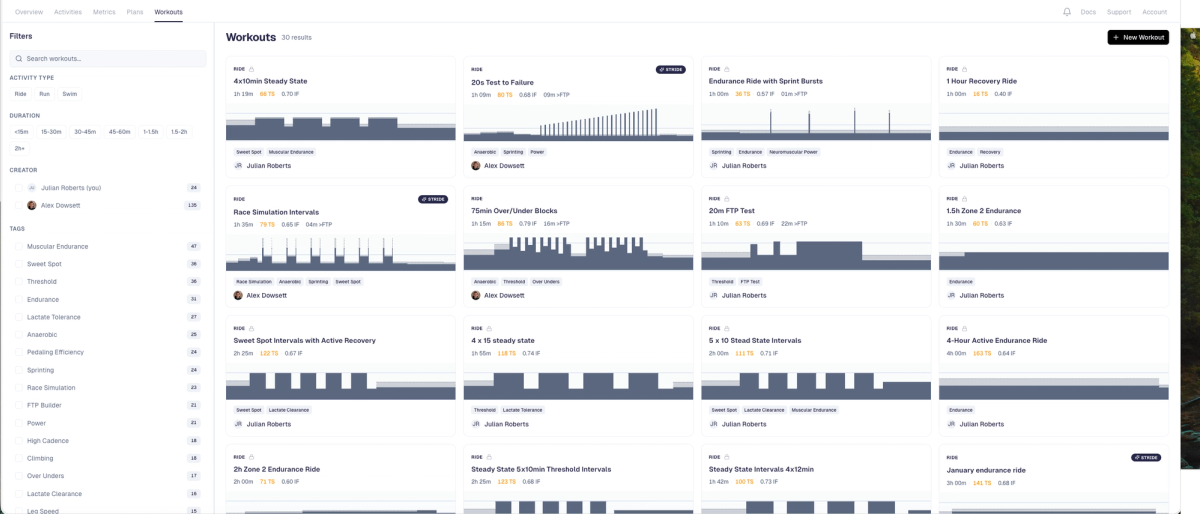Click Alex Dowsett's avatar in the Creator filter
The height and width of the screenshot is (514, 1200).
click(32, 205)
